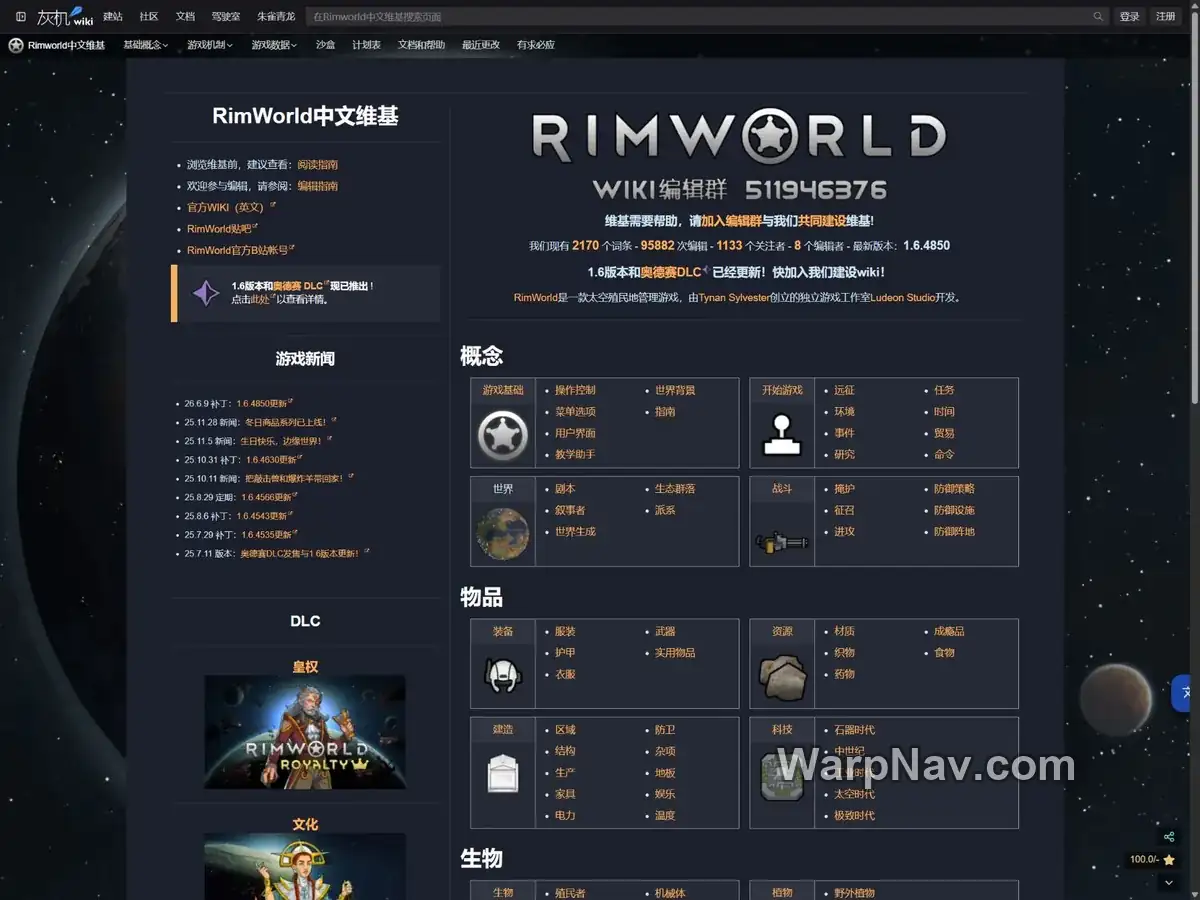This screenshot has width=1200, height=900.
Task: Open the 驾驶室 top menu item
Action: point(226,16)
